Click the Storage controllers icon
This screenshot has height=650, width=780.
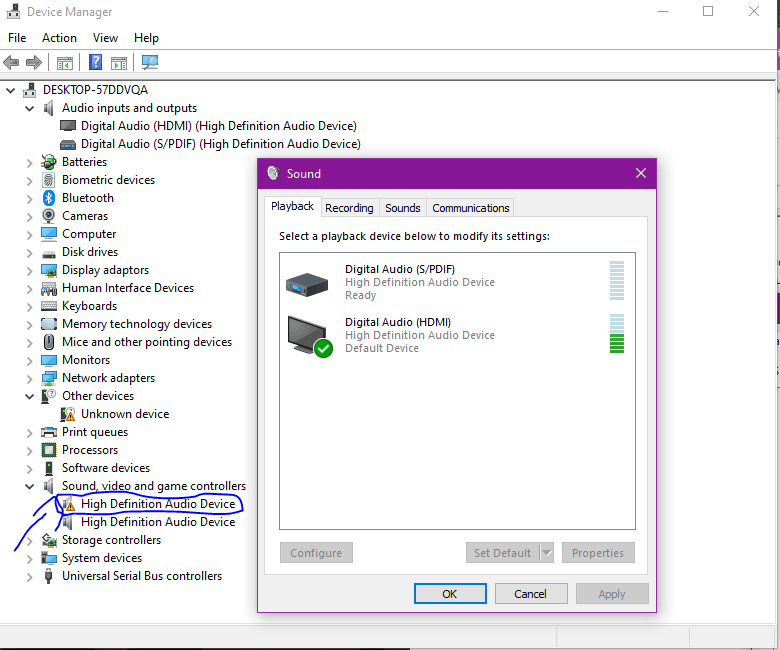click(x=49, y=540)
